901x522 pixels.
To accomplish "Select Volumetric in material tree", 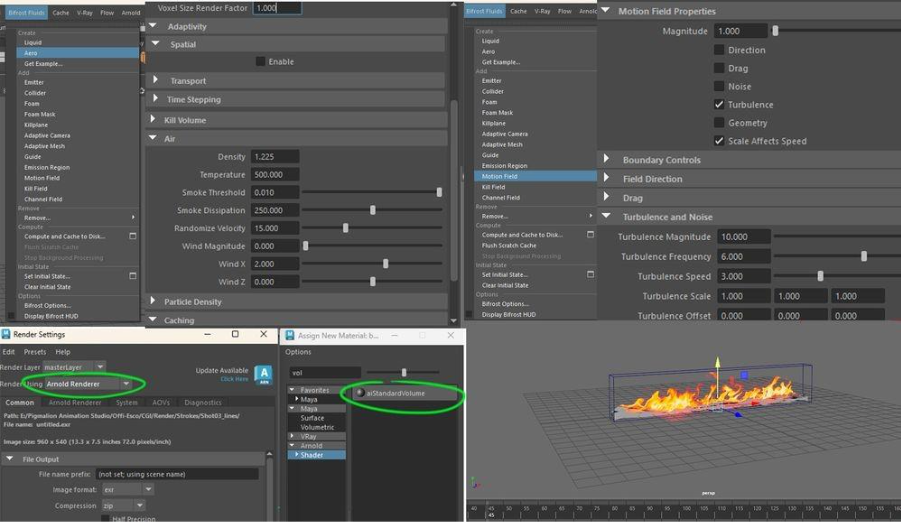I will tap(317, 427).
